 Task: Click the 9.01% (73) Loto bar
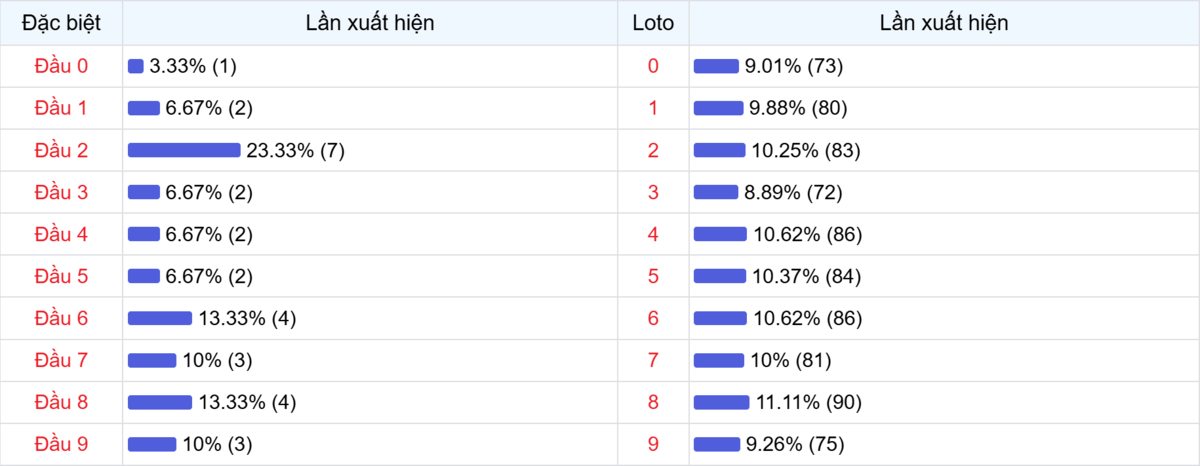[716, 66]
